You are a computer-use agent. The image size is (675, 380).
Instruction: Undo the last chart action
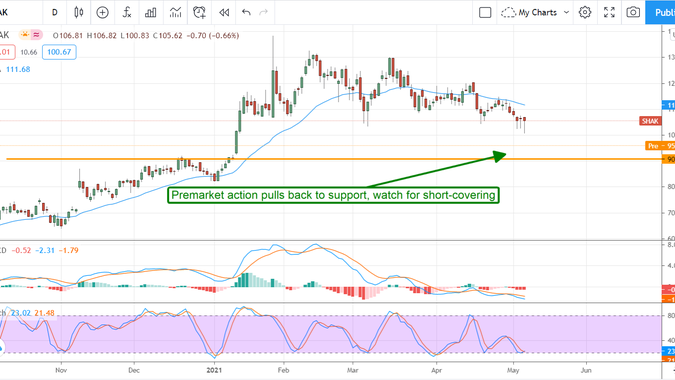click(x=246, y=12)
